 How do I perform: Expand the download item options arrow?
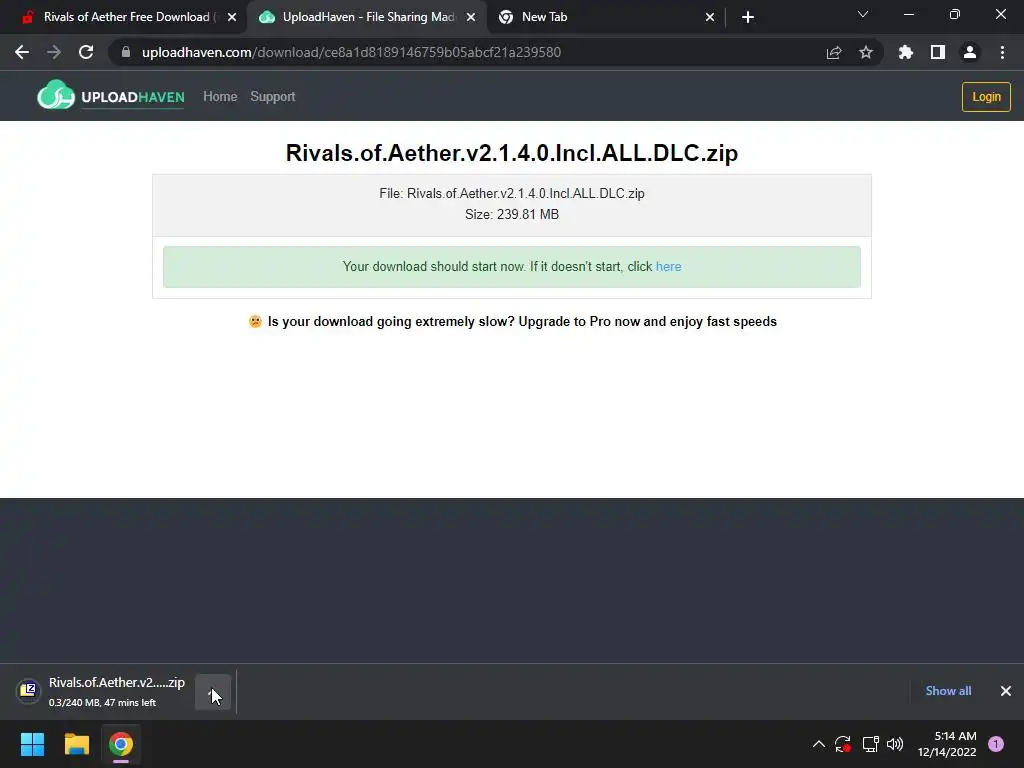tap(213, 692)
